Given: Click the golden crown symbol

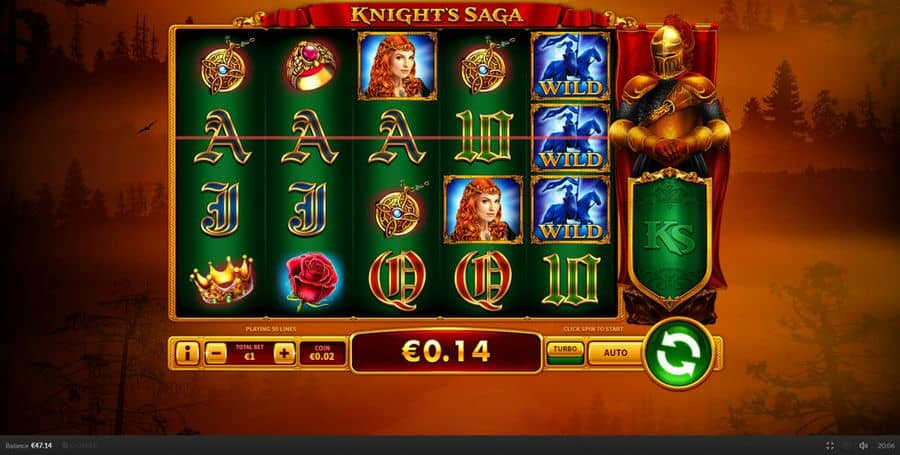Looking at the screenshot, I should coord(222,279).
